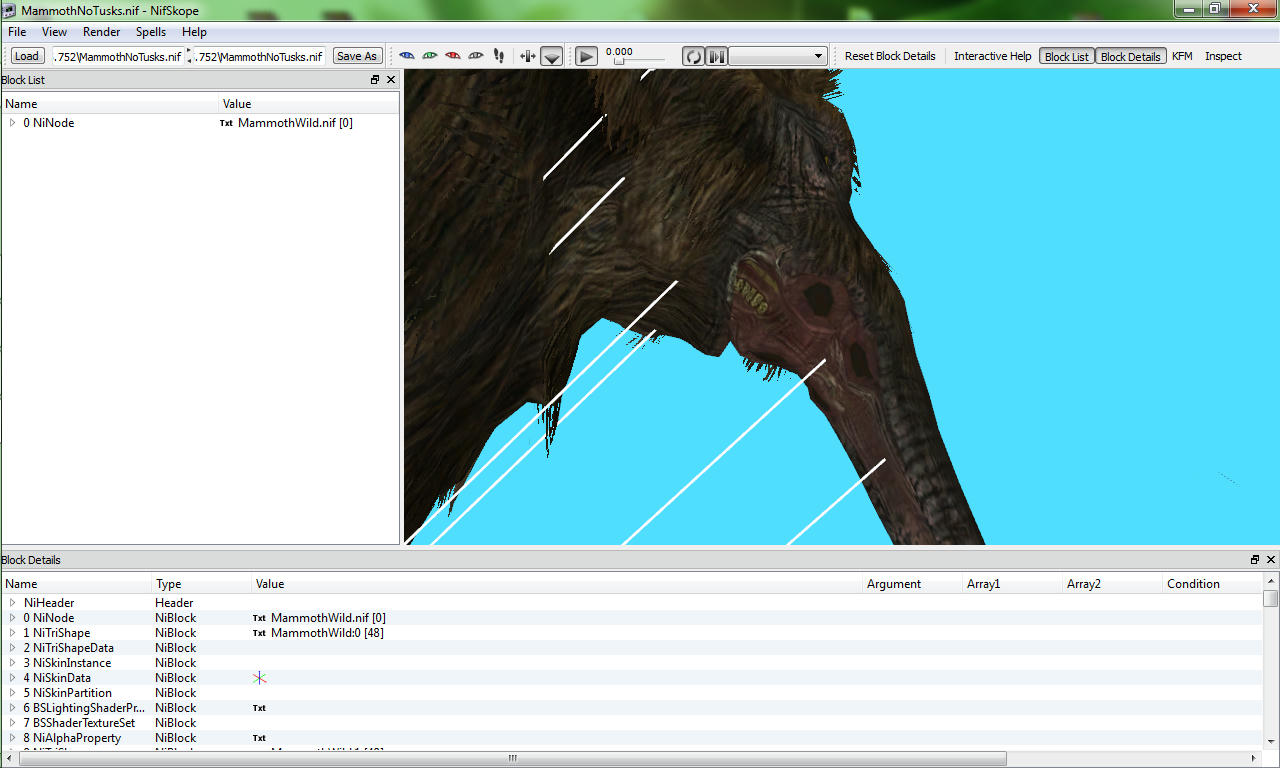
Task: Click Txt icon in BSLightingShaderProperty row
Action: pyautogui.click(x=259, y=708)
